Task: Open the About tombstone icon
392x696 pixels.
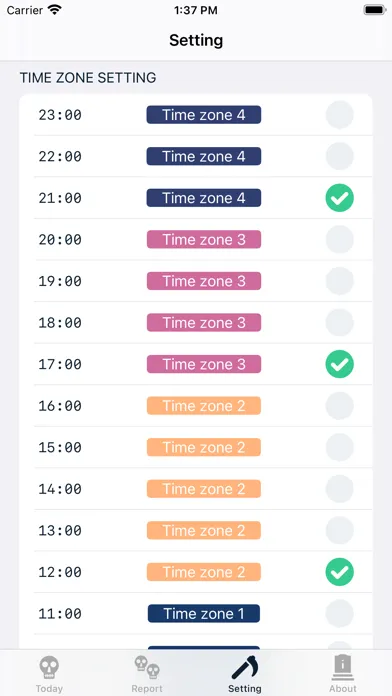Action: tap(343, 668)
